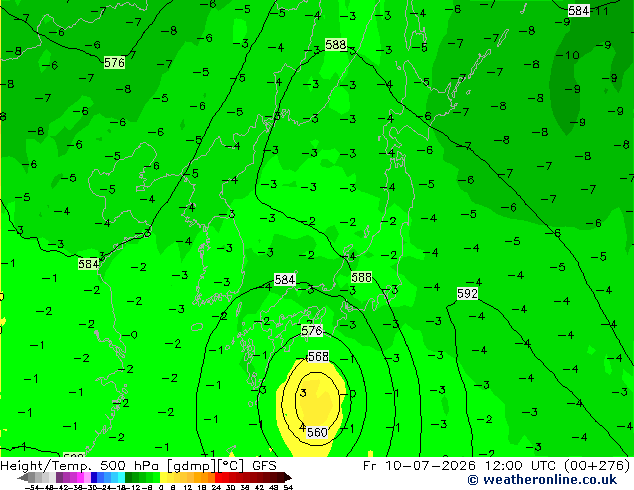Click the forecast date 'Fr 10-07-2026 12:00 UTC'
Screen dimensions: 634x490
tap(460, 465)
